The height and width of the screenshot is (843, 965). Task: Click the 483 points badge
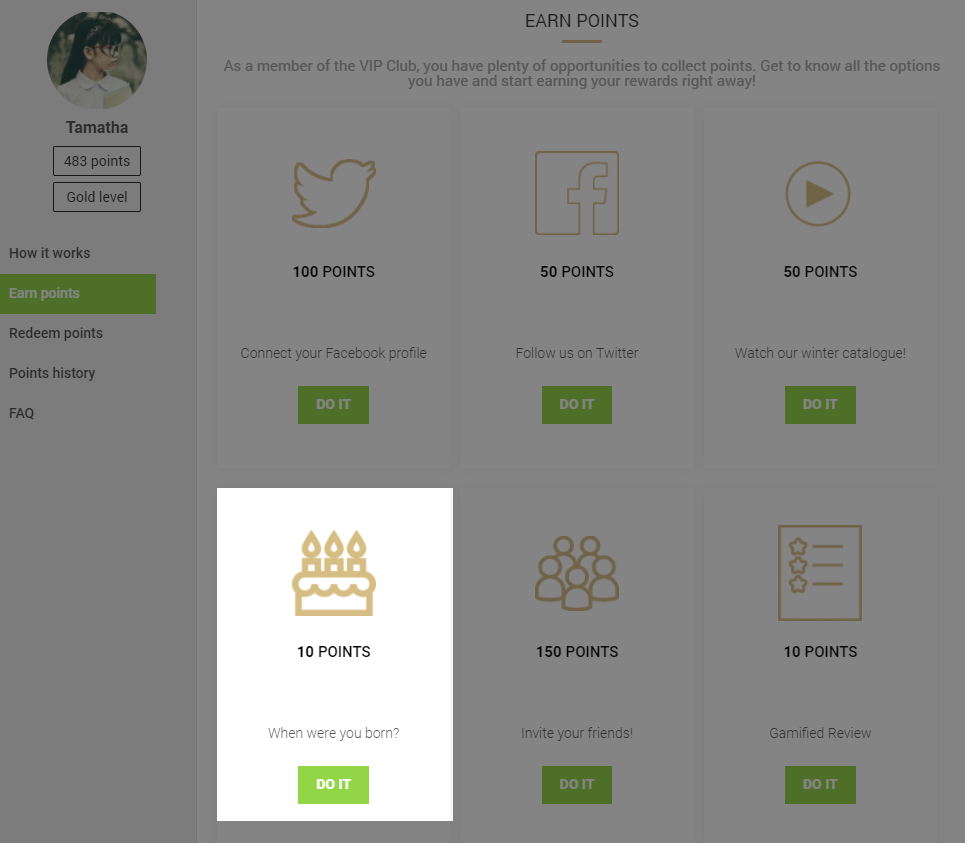(x=97, y=161)
